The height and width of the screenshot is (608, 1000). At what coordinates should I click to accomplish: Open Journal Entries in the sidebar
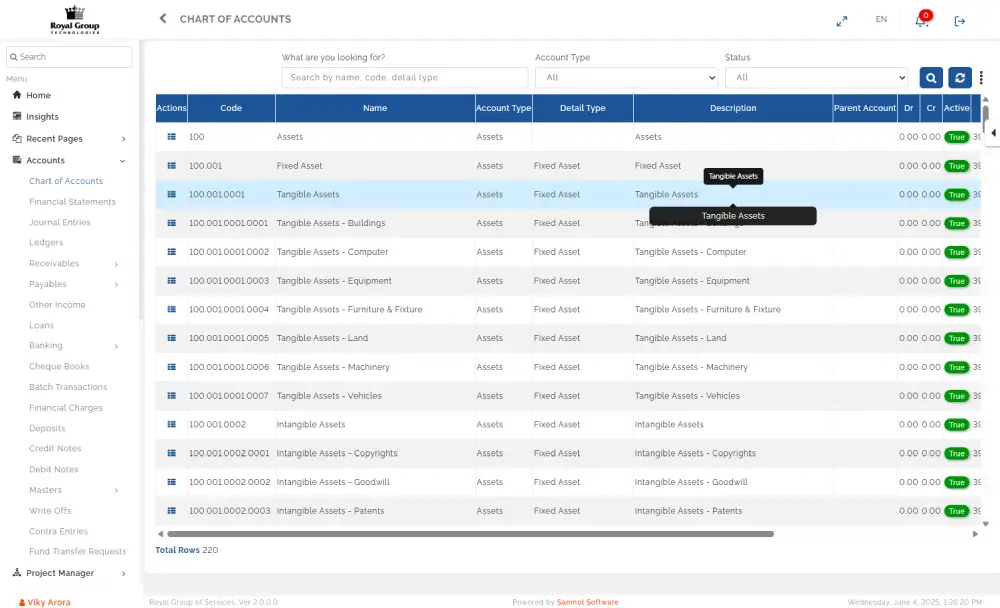[x=60, y=223]
